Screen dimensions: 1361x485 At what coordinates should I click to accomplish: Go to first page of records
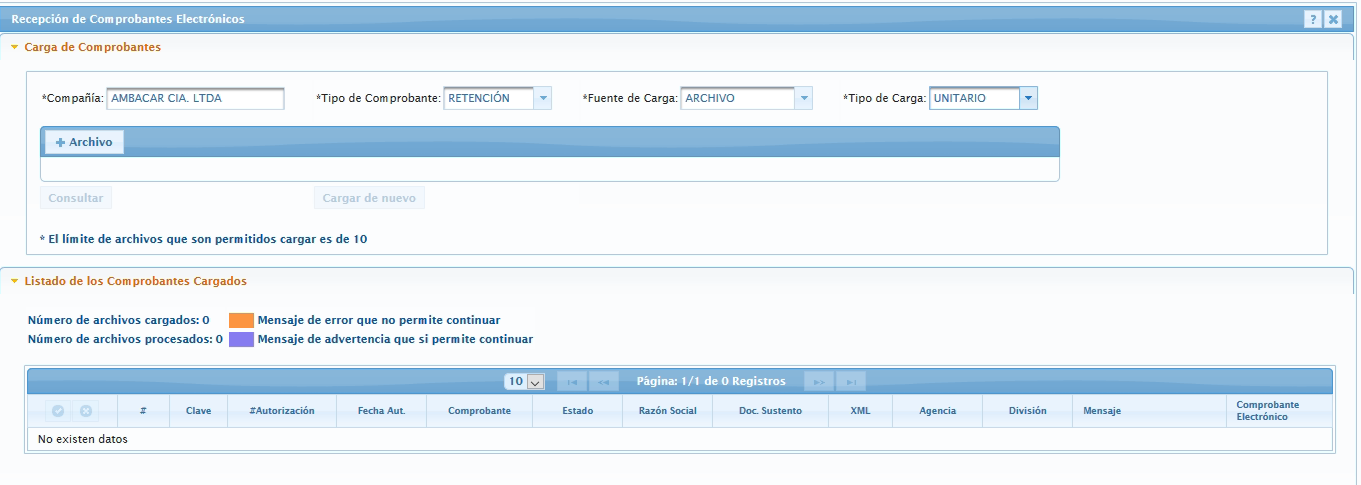572,382
